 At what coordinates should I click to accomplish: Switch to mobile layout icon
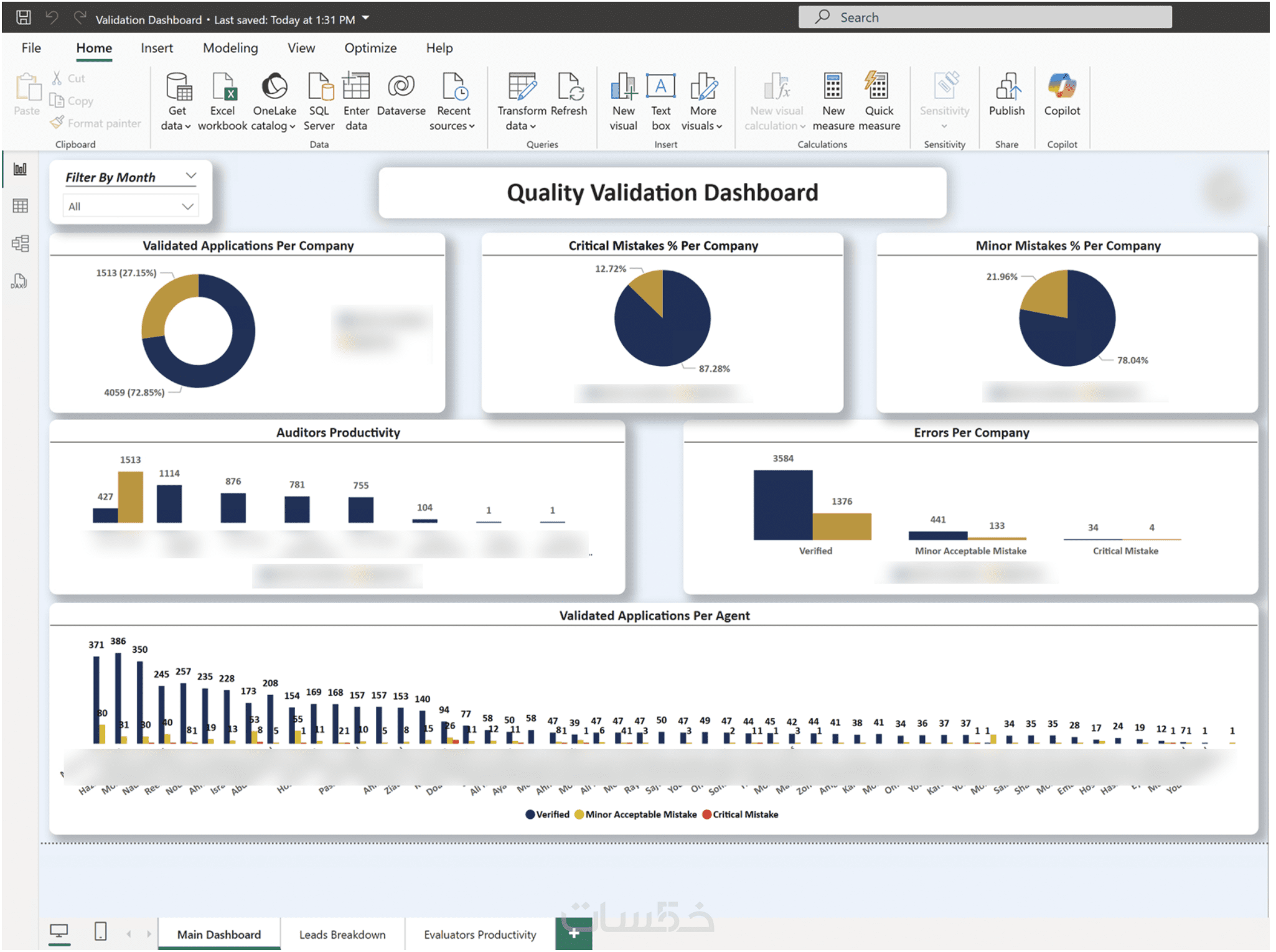coord(100,933)
